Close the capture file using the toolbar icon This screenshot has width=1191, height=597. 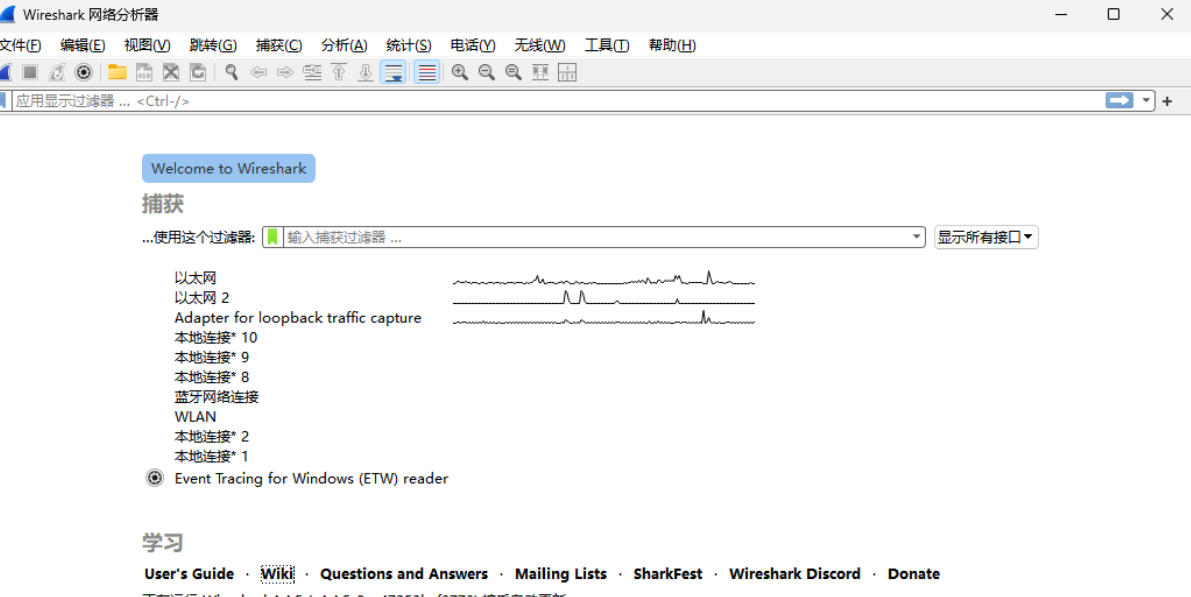click(x=171, y=72)
